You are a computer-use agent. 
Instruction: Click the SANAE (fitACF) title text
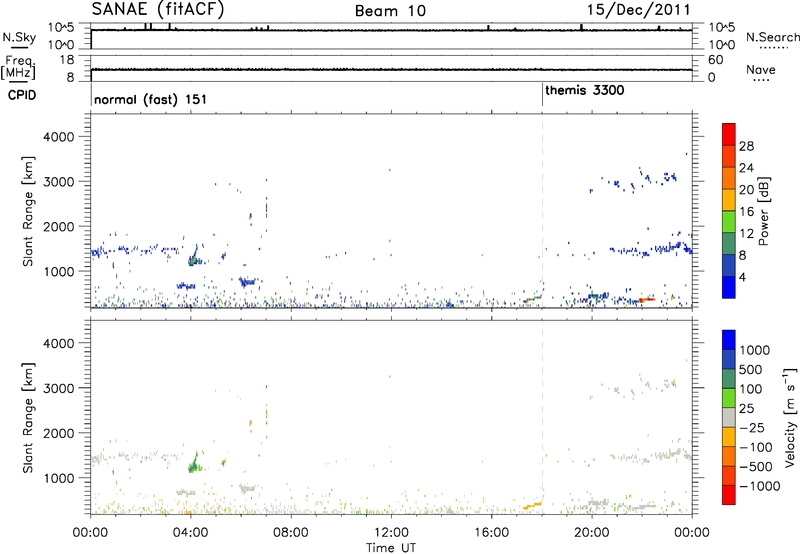158,9
